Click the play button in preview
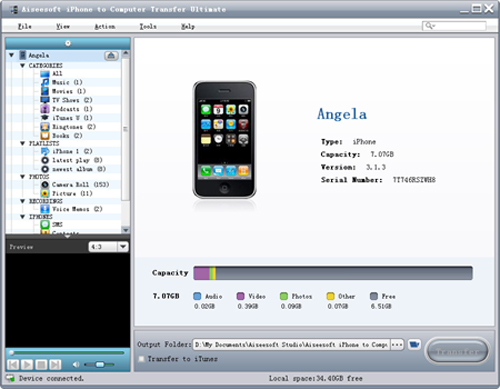Screen dimensions: 500x389 pos(27,364)
